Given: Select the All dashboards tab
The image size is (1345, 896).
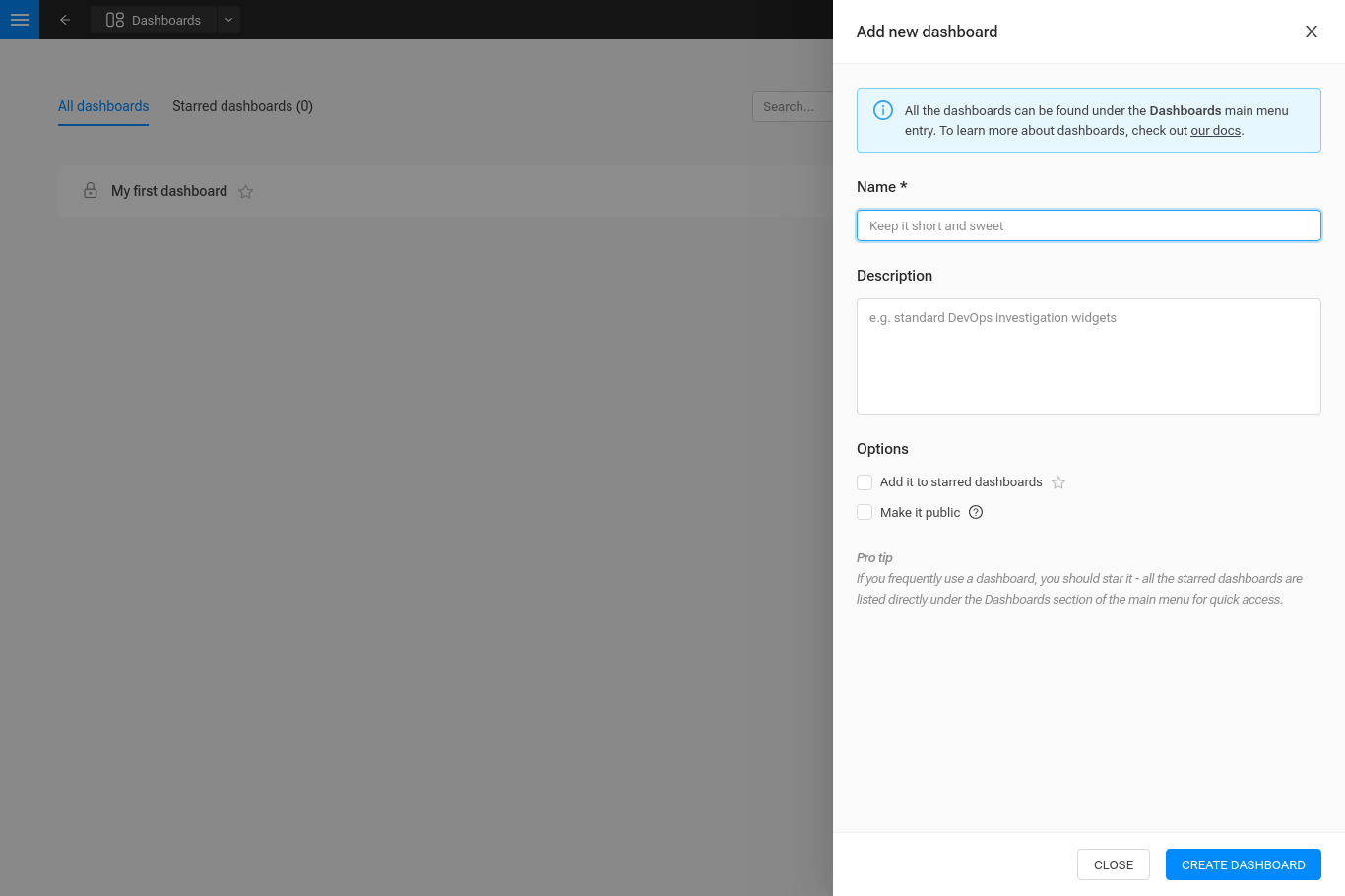Looking at the screenshot, I should [x=102, y=106].
